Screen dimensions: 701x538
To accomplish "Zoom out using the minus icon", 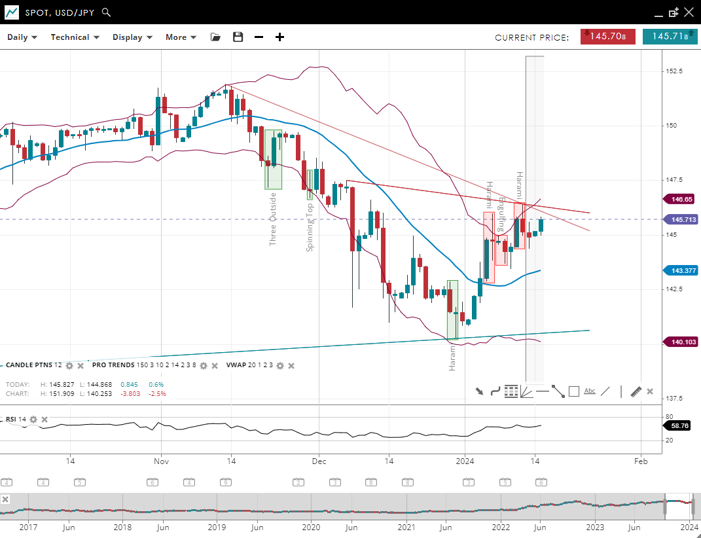I will [x=259, y=37].
